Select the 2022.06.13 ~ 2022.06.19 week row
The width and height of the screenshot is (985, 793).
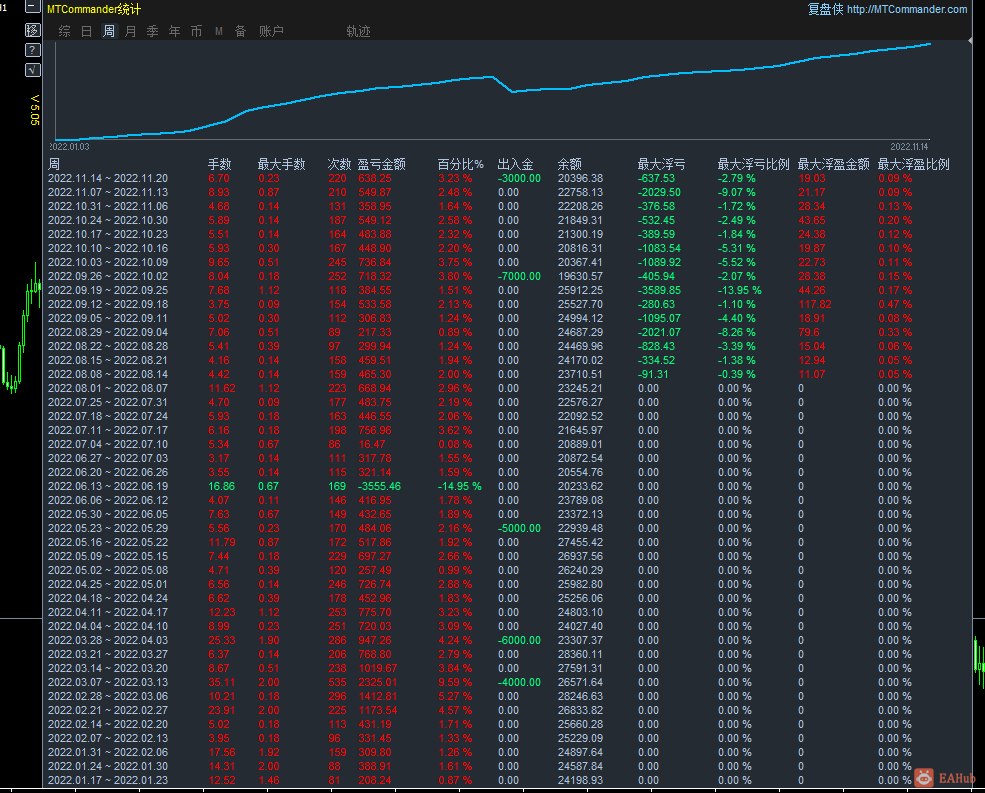click(x=108, y=487)
